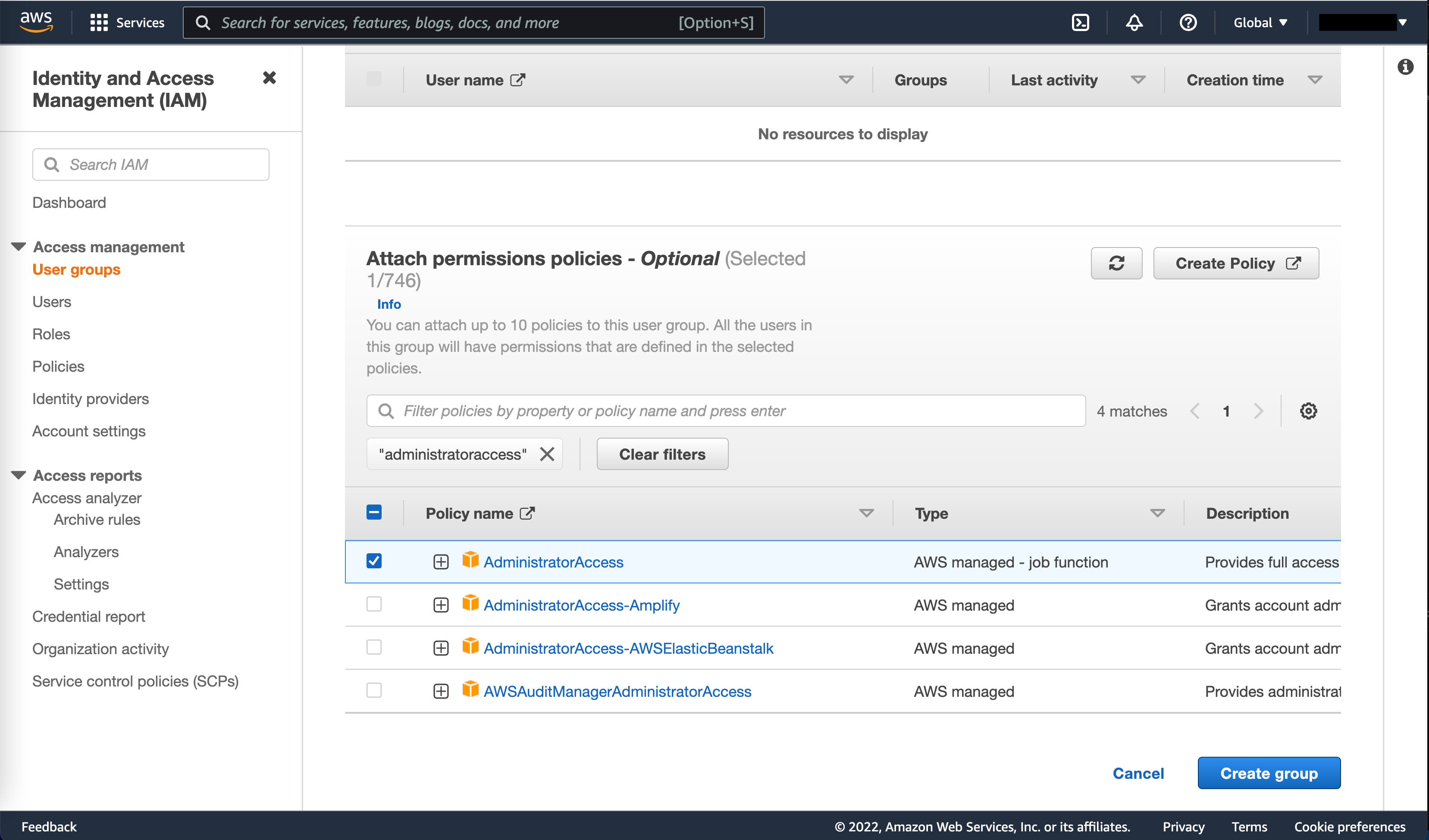Image resolution: width=1429 pixels, height=840 pixels.
Task: Check the AdministratorAccess-Amplify policy checkbox
Action: pos(374,604)
